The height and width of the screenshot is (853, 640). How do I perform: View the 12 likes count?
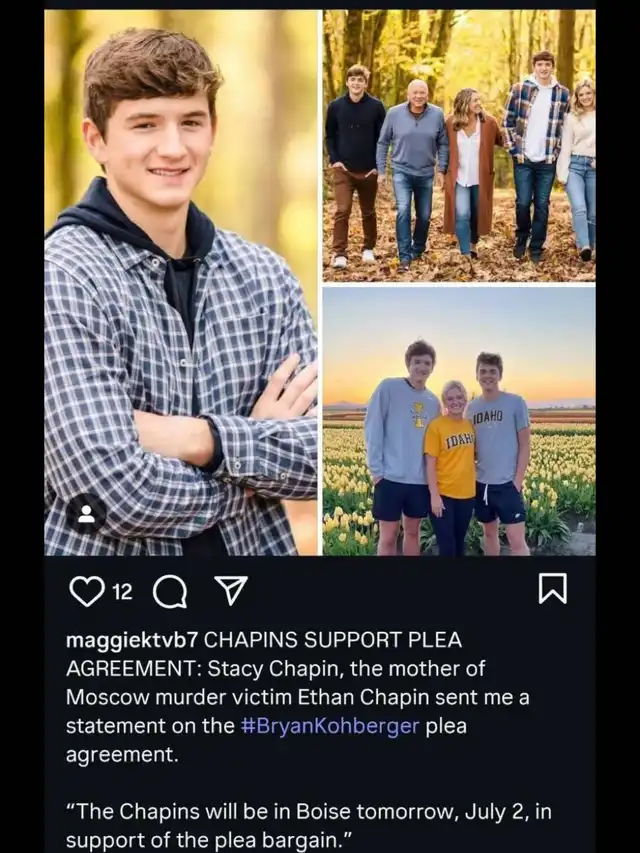pyautogui.click(x=122, y=592)
